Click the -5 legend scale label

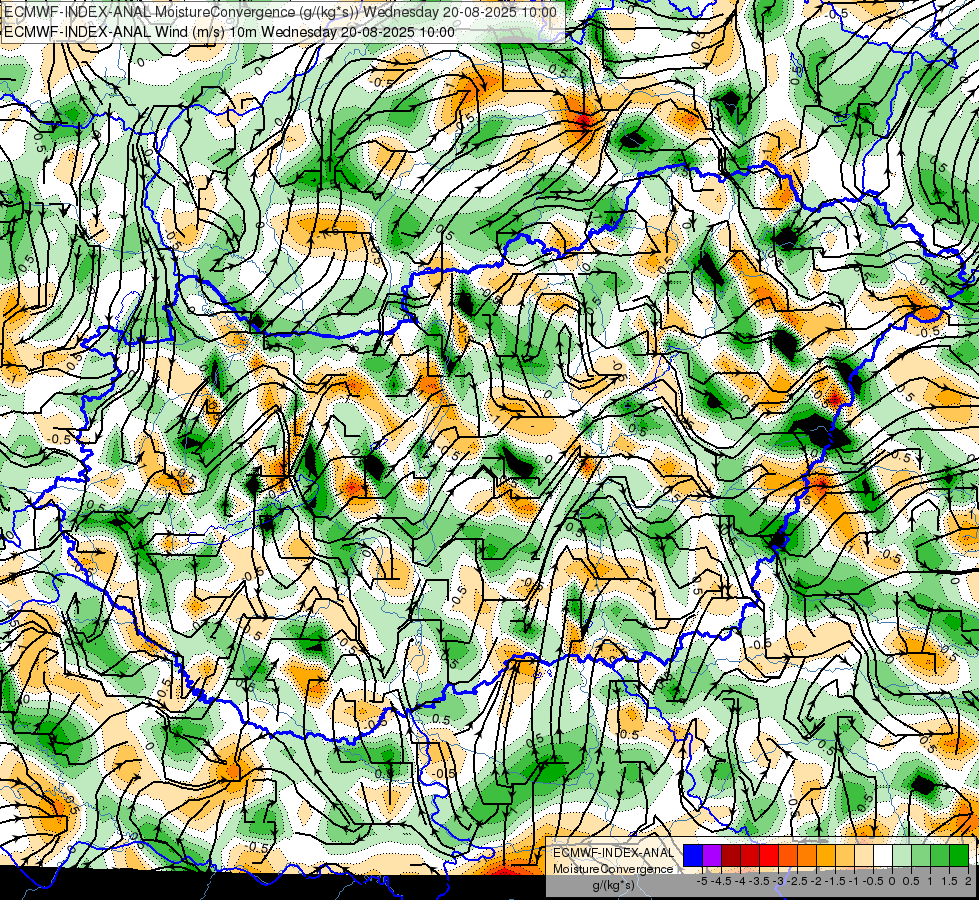[x=702, y=881]
